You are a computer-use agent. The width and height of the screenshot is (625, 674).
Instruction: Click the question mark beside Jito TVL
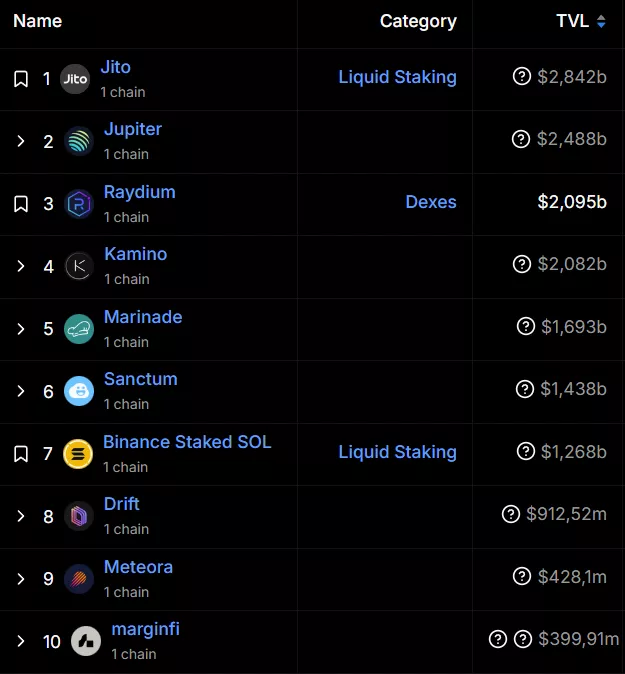point(521,77)
